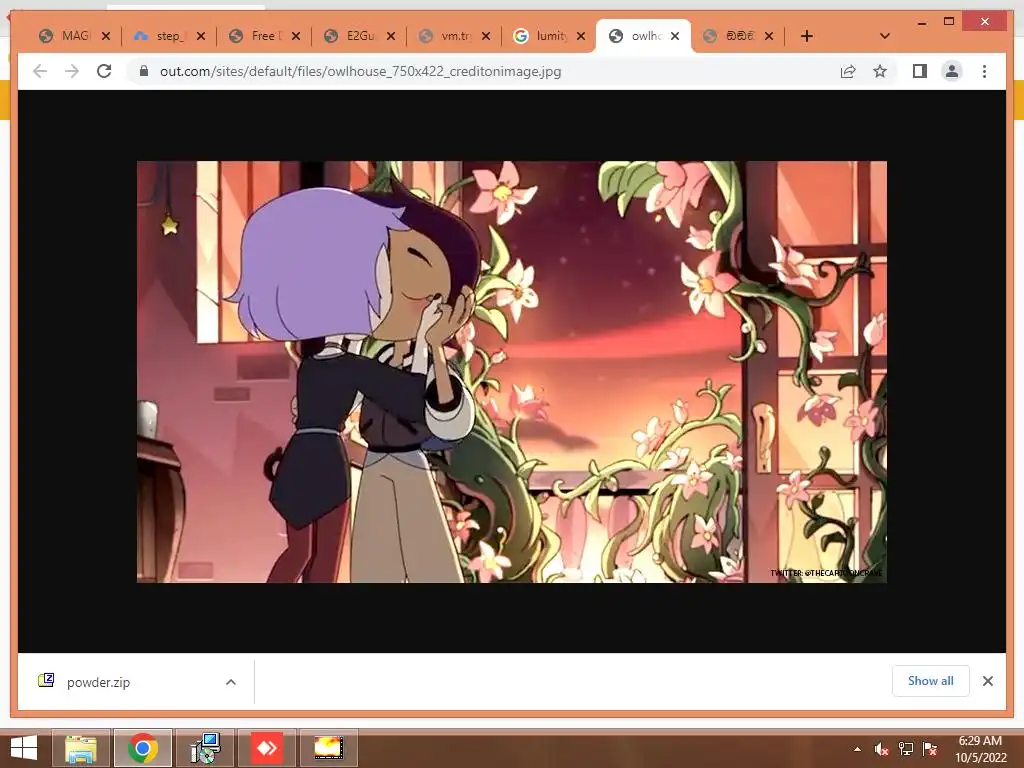
Task: Open the image viewer taskbar app
Action: [328, 748]
